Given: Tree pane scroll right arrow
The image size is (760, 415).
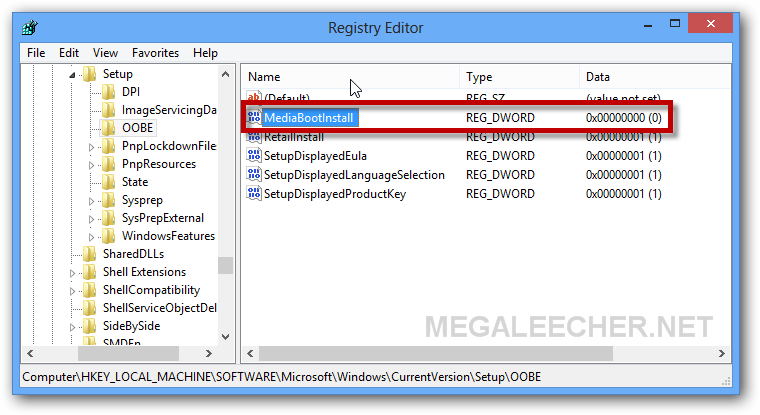Looking at the screenshot, I should coord(209,353).
